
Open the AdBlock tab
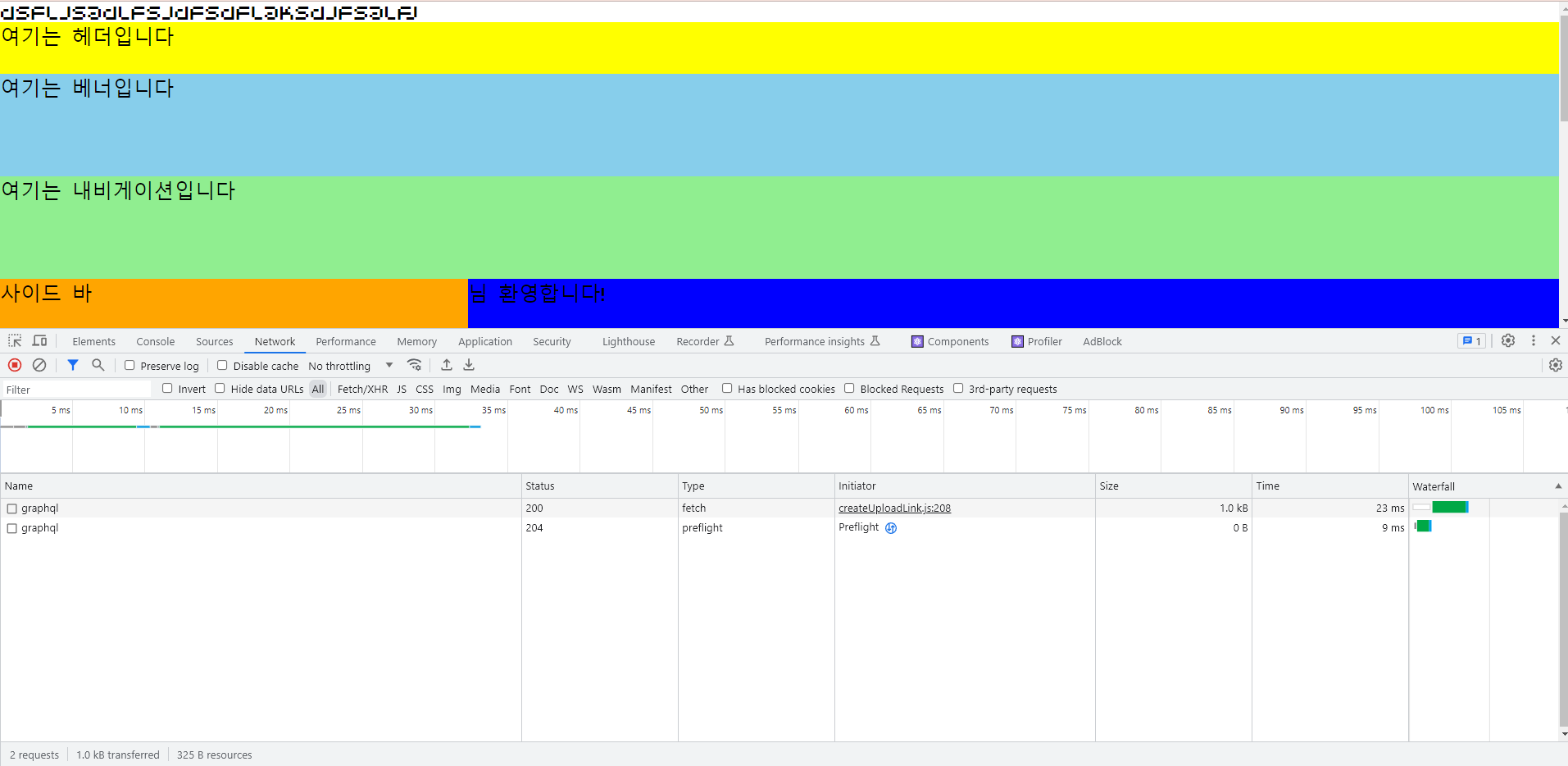click(x=1102, y=341)
